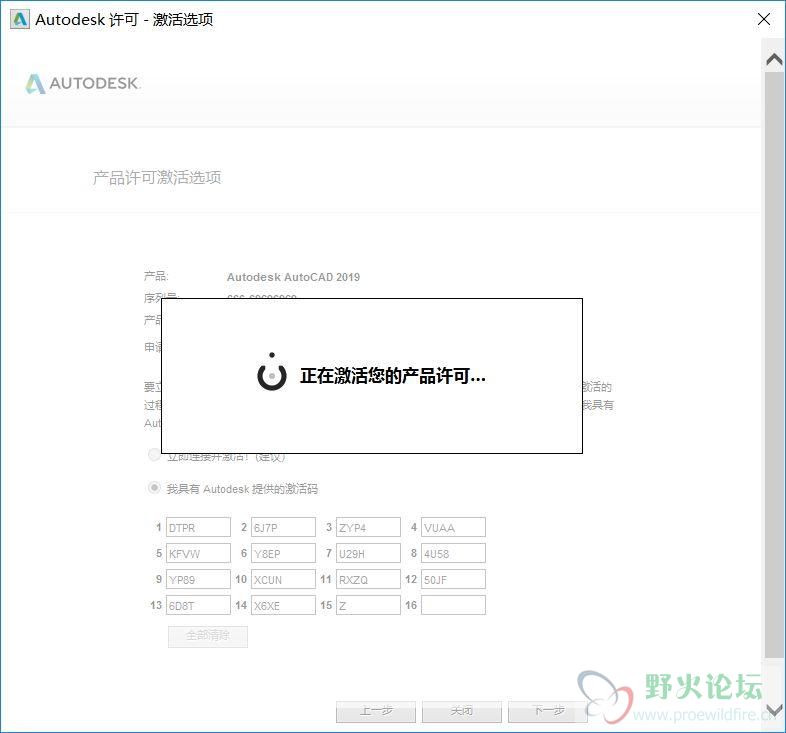Select the I have an Autodesk activation code option

pos(154,488)
